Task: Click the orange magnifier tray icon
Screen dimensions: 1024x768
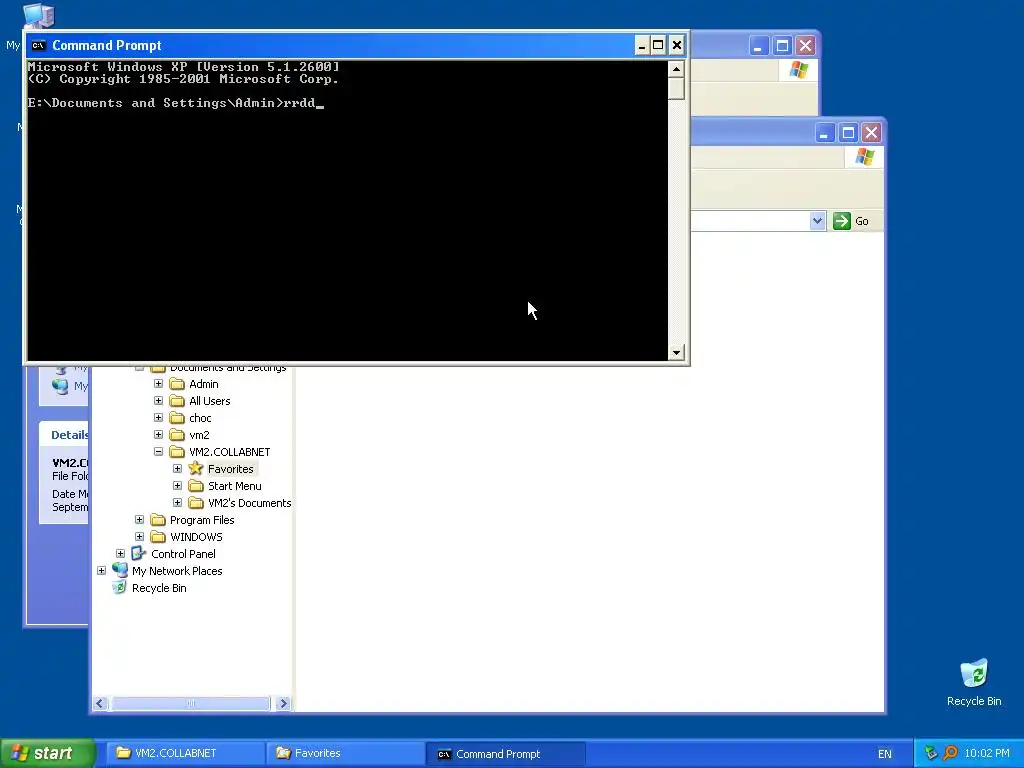Action: [x=950, y=753]
